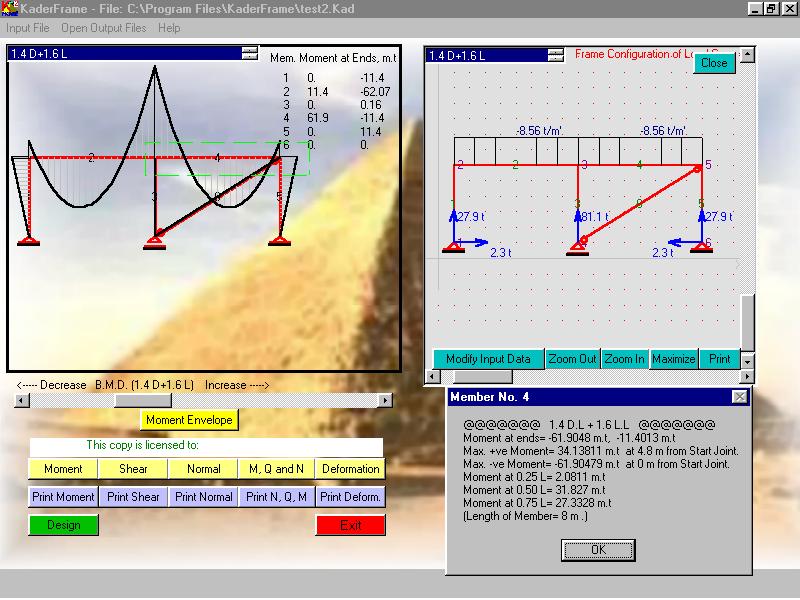
Task: Click the B.M.D. scale slider thumb
Action: coord(130,400)
